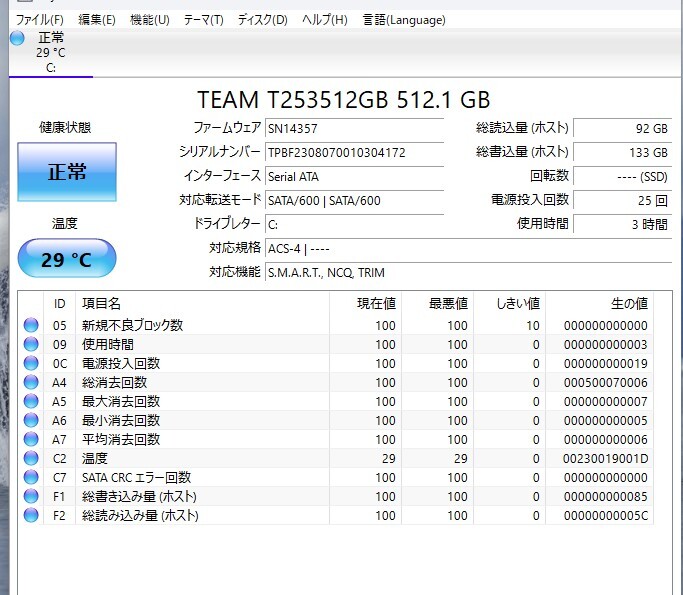Image resolution: width=683 pixels, height=595 pixels.
Task: Click the blue orb next to 電源投入回数 attribute
Action: coord(31,363)
